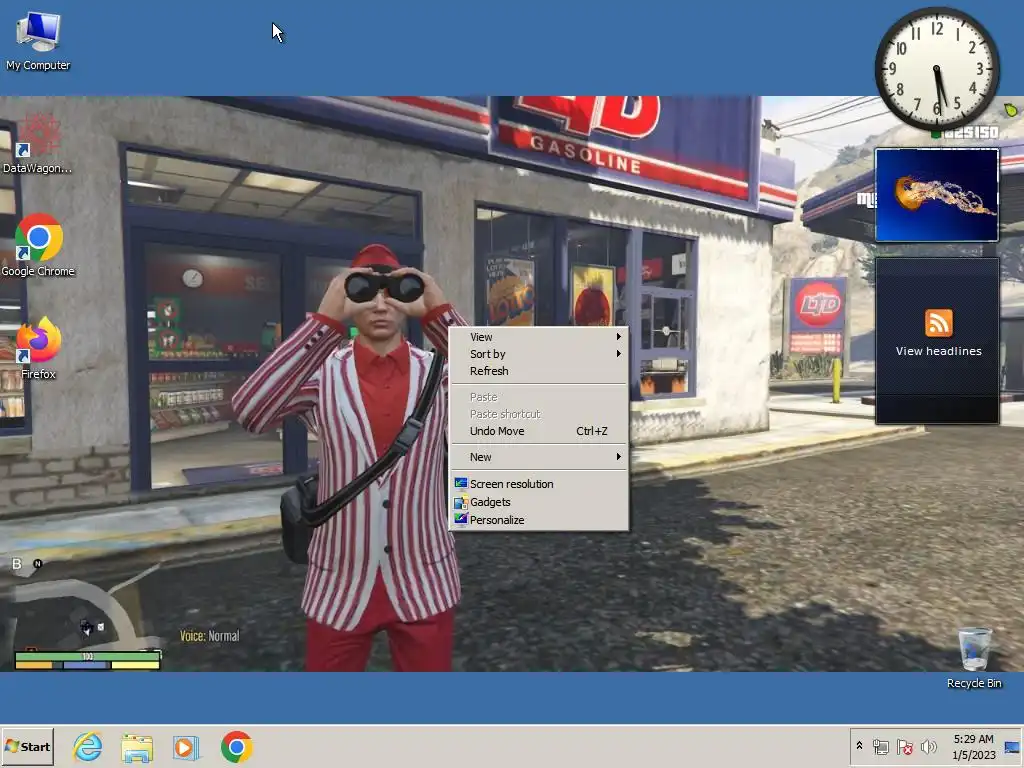
Task: Launch the Firefox desktop shortcut
Action: (x=38, y=349)
